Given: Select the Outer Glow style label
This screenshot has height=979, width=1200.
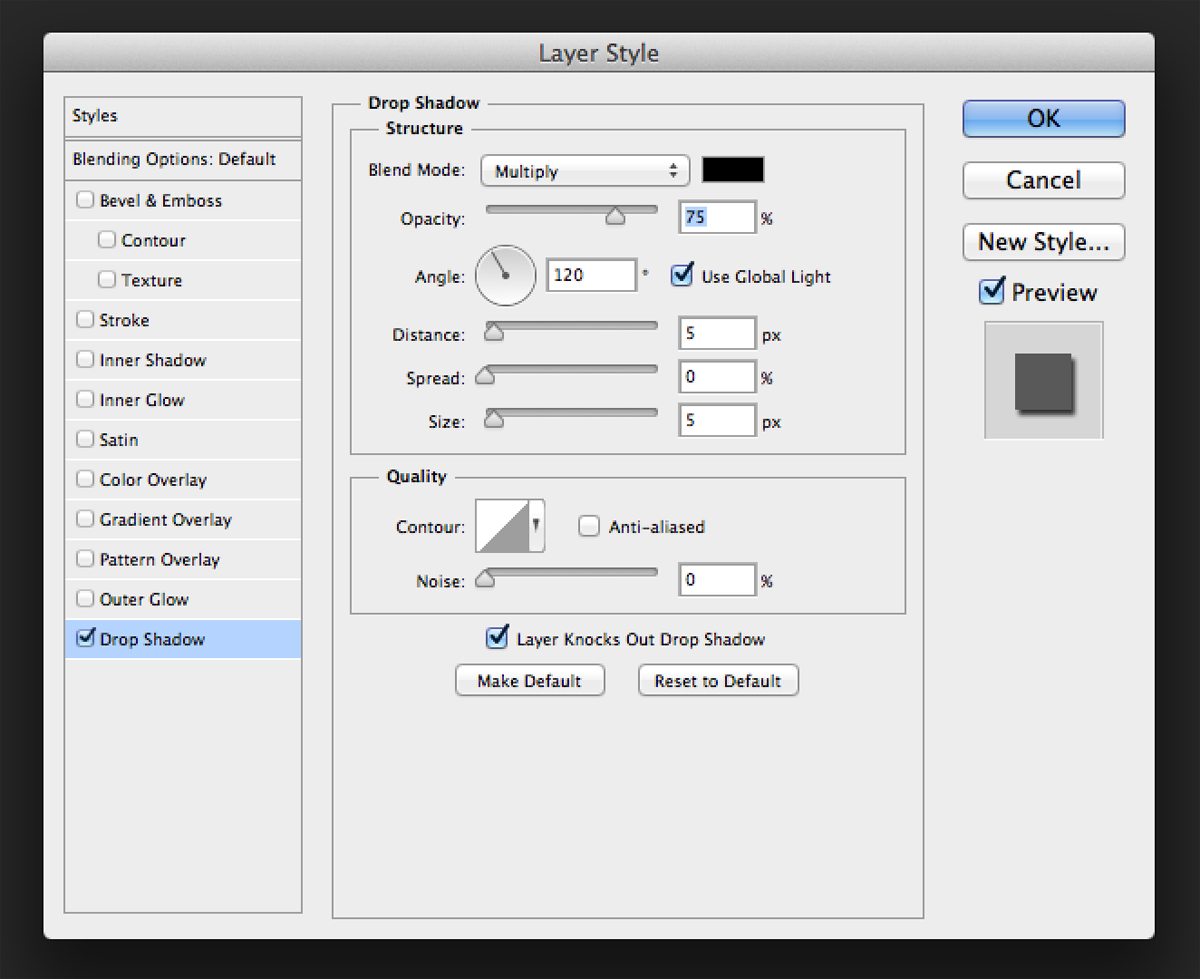Looking at the screenshot, I should click(x=144, y=600).
